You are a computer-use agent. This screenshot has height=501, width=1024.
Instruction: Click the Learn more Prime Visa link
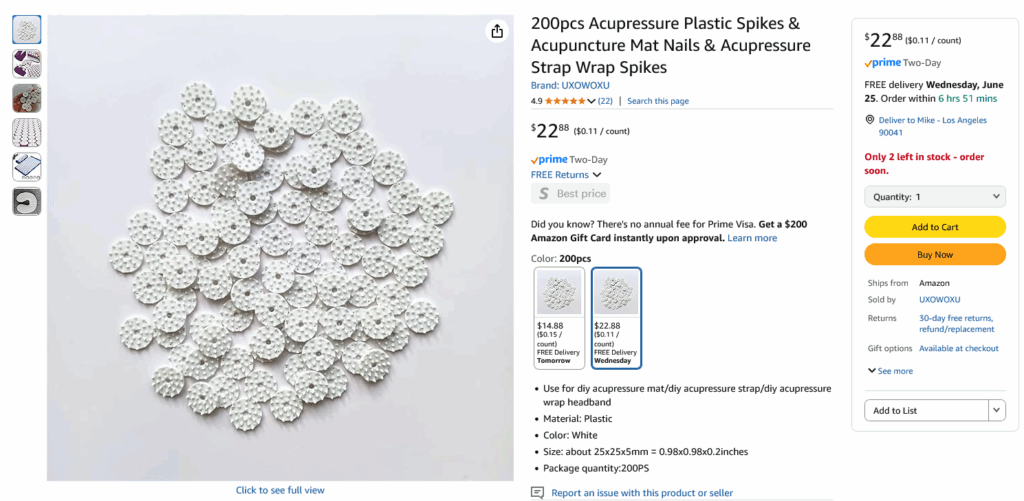coord(752,238)
